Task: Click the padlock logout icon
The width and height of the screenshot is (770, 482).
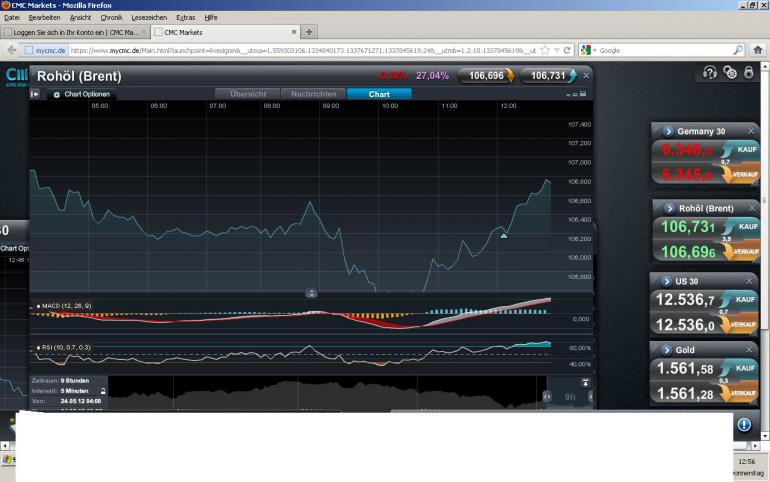Action: 748,73
